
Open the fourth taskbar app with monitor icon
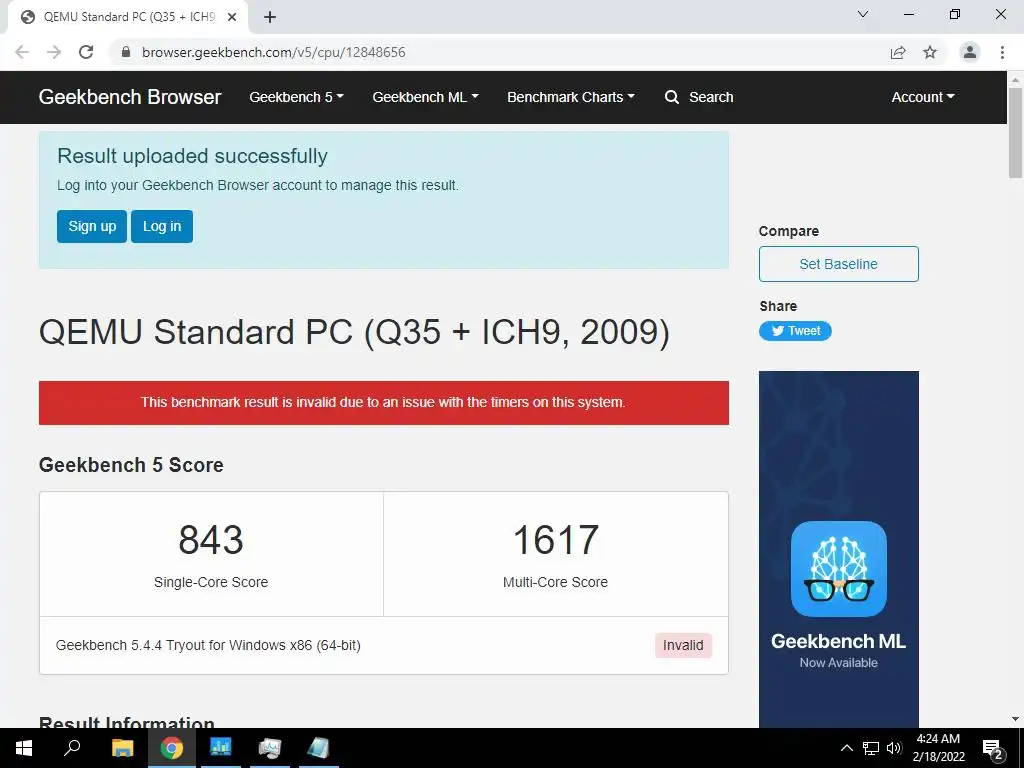tap(270, 748)
